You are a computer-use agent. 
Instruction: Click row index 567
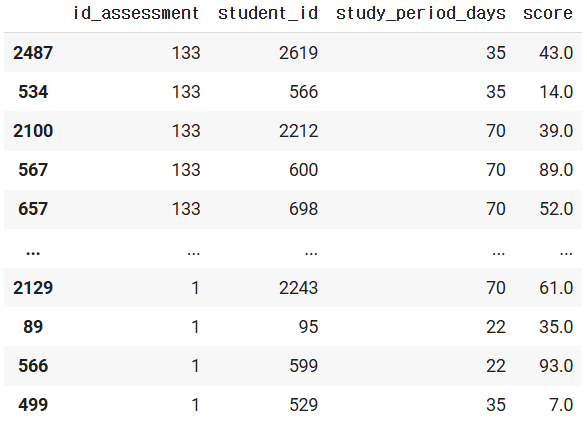pyautogui.click(x=33, y=170)
